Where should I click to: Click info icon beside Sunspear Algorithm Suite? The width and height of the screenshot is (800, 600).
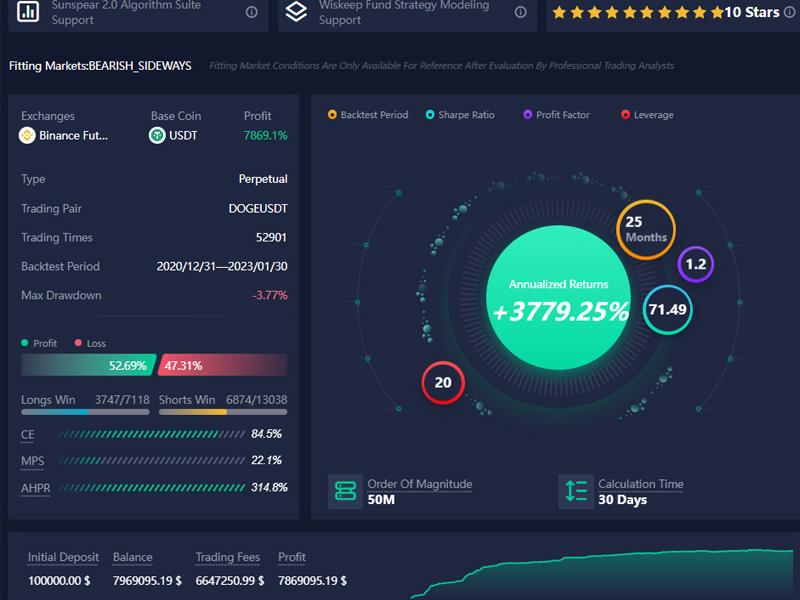251,12
